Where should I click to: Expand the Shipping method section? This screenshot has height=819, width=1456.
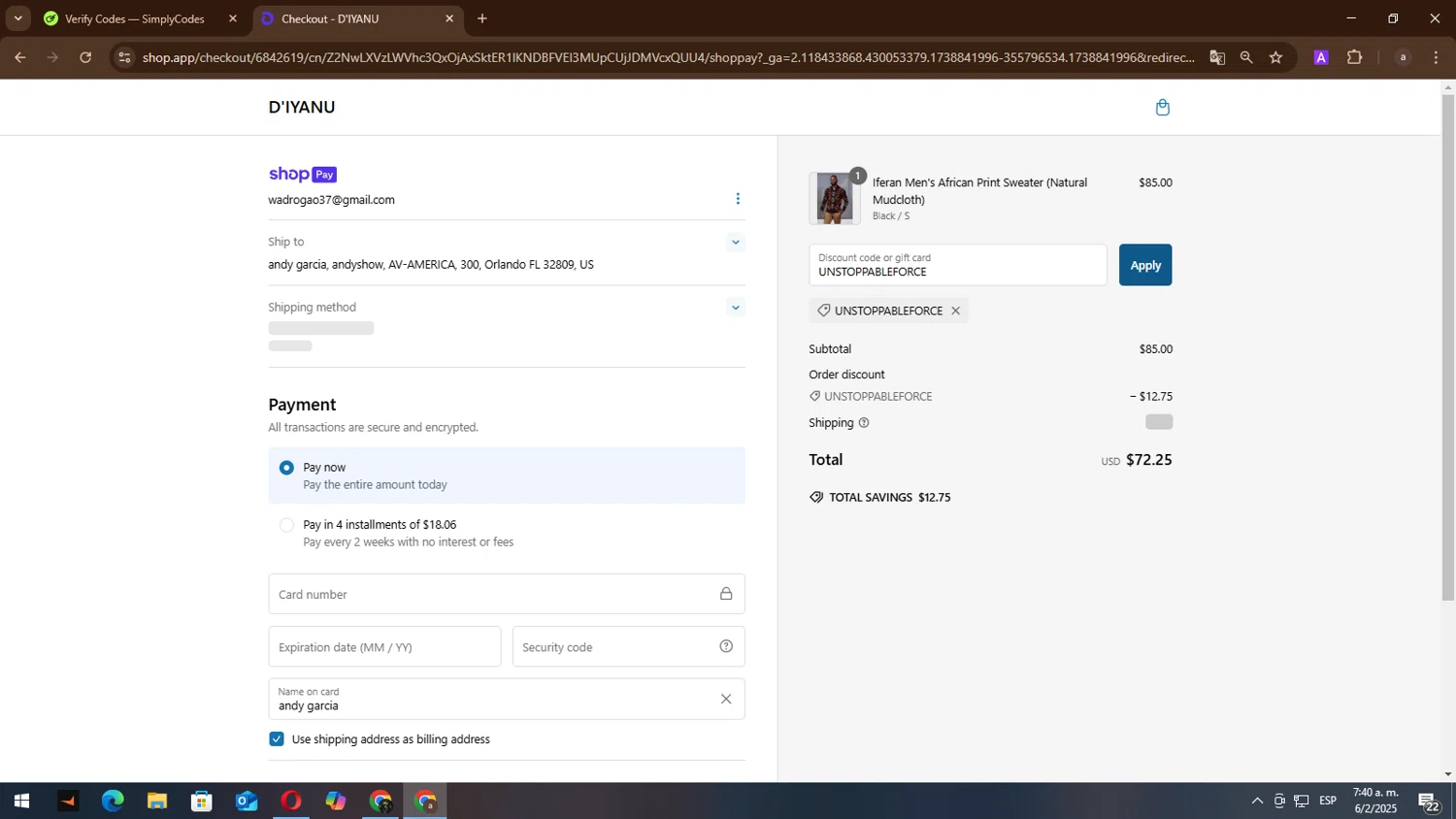(736, 308)
